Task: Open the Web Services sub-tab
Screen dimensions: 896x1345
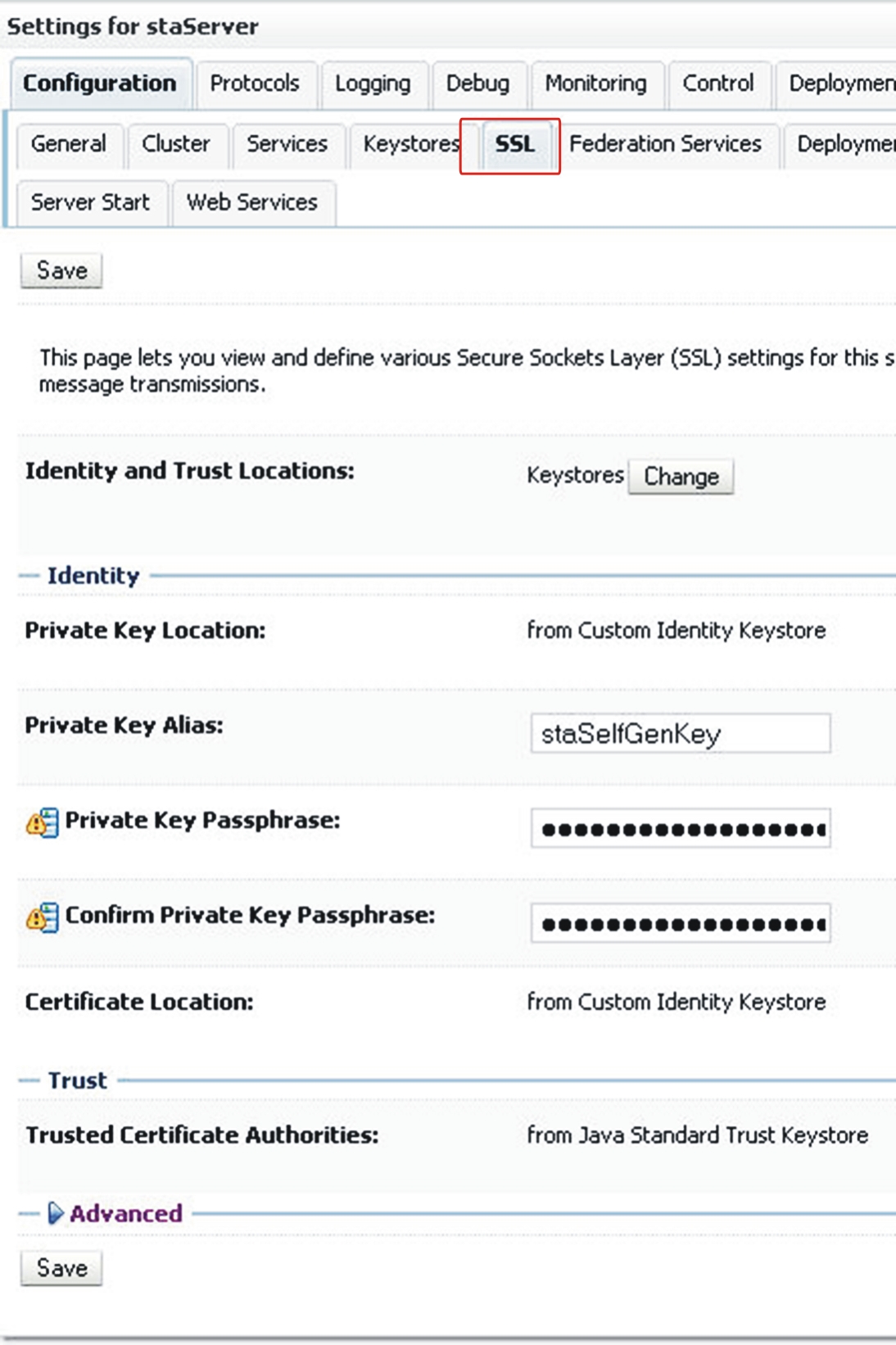Action: (252, 202)
